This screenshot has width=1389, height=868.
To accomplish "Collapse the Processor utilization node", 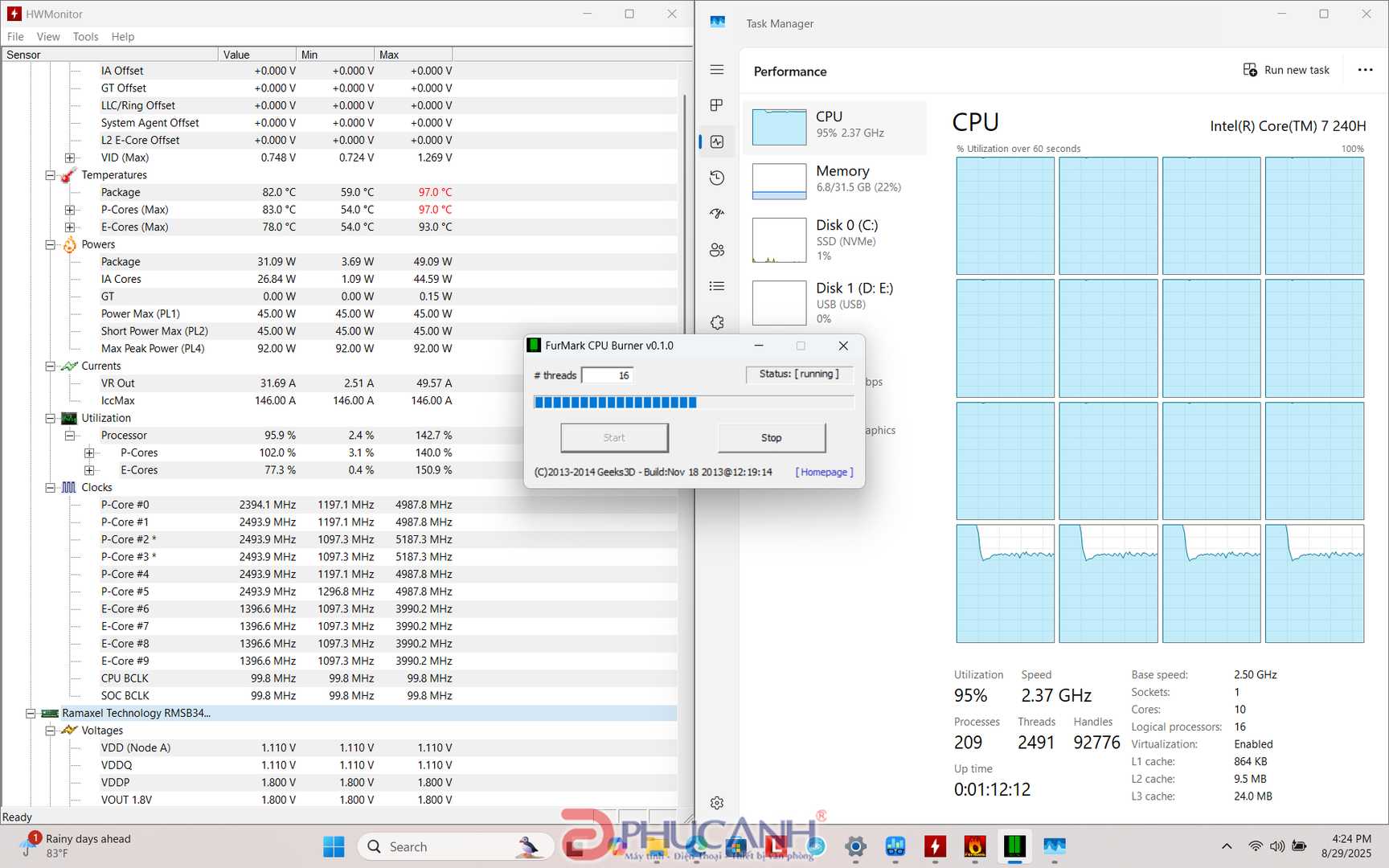I will pos(70,436).
